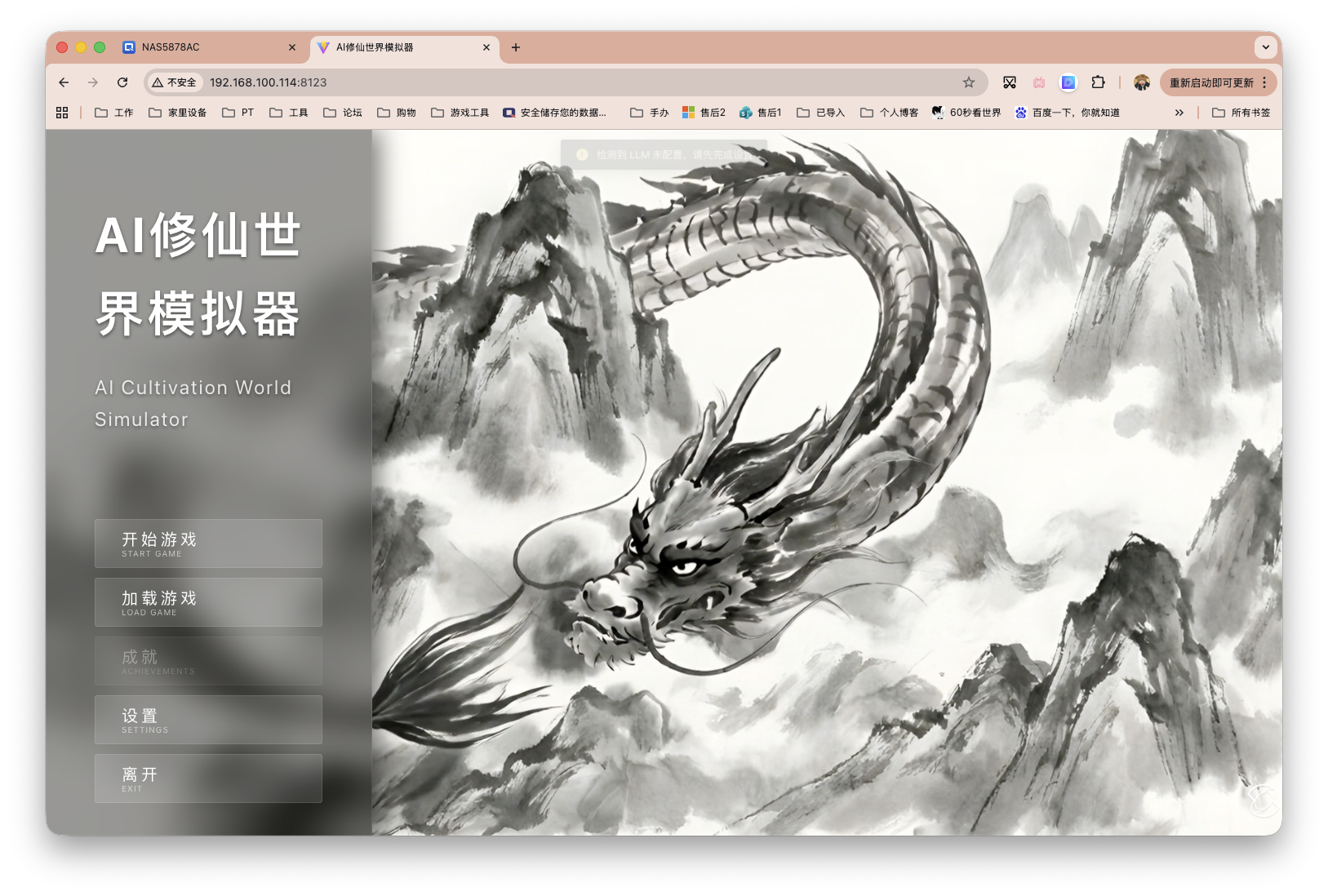Expand the bookmarks overflow chevron
Image resolution: width=1328 pixels, height=896 pixels.
(1179, 112)
